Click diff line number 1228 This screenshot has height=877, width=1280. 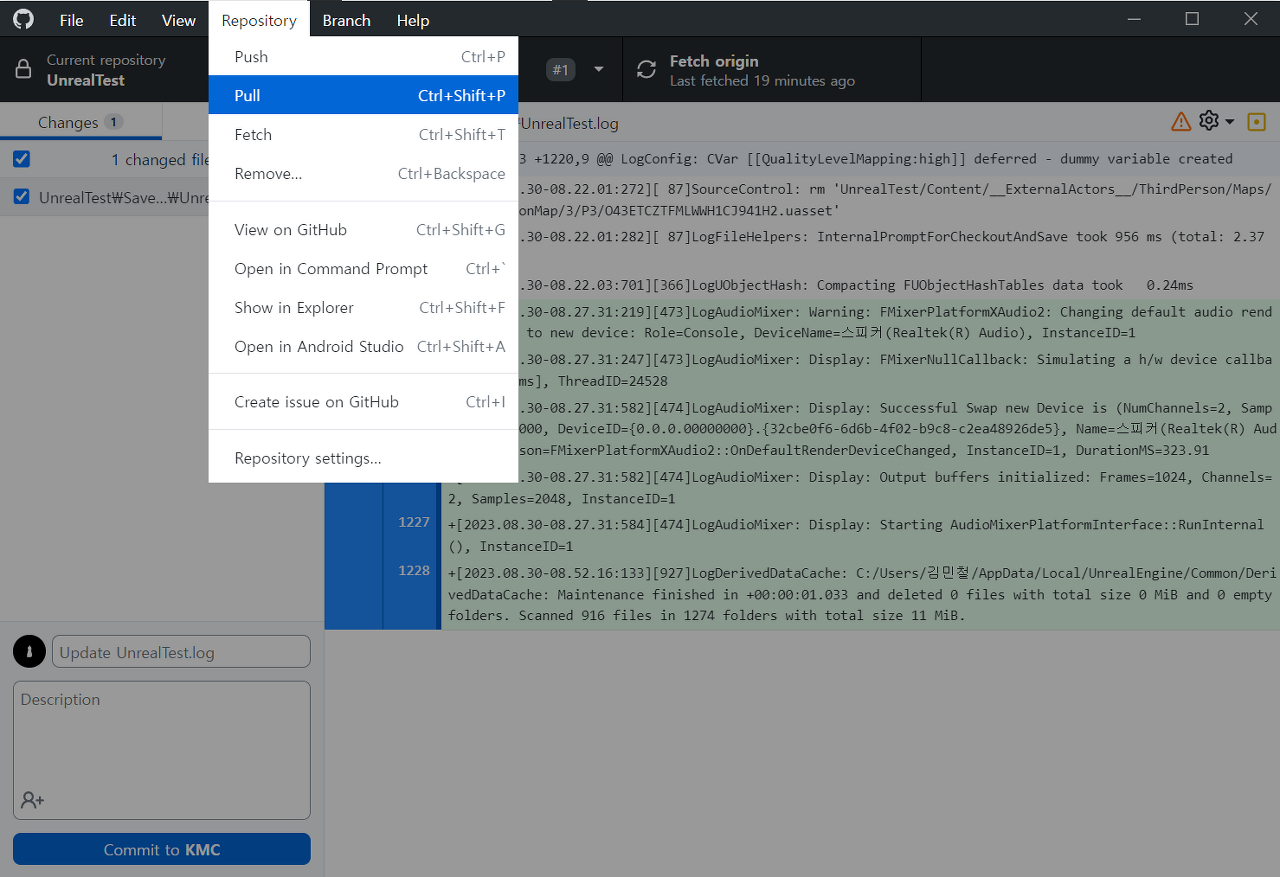coord(413,571)
